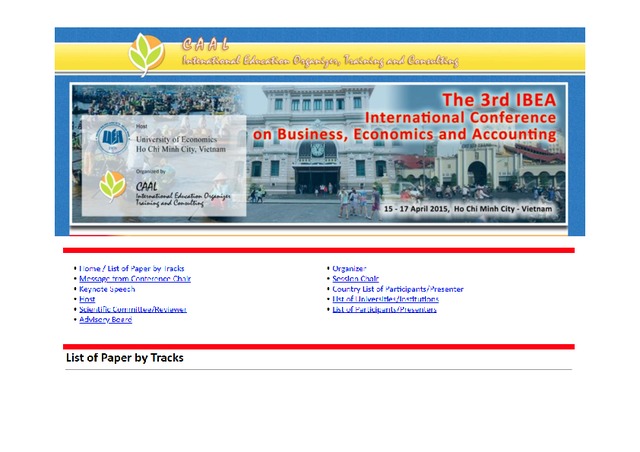This screenshot has width=640, height=452.
Task: Open Country List of Participants/Presenter
Action: (x=398, y=289)
